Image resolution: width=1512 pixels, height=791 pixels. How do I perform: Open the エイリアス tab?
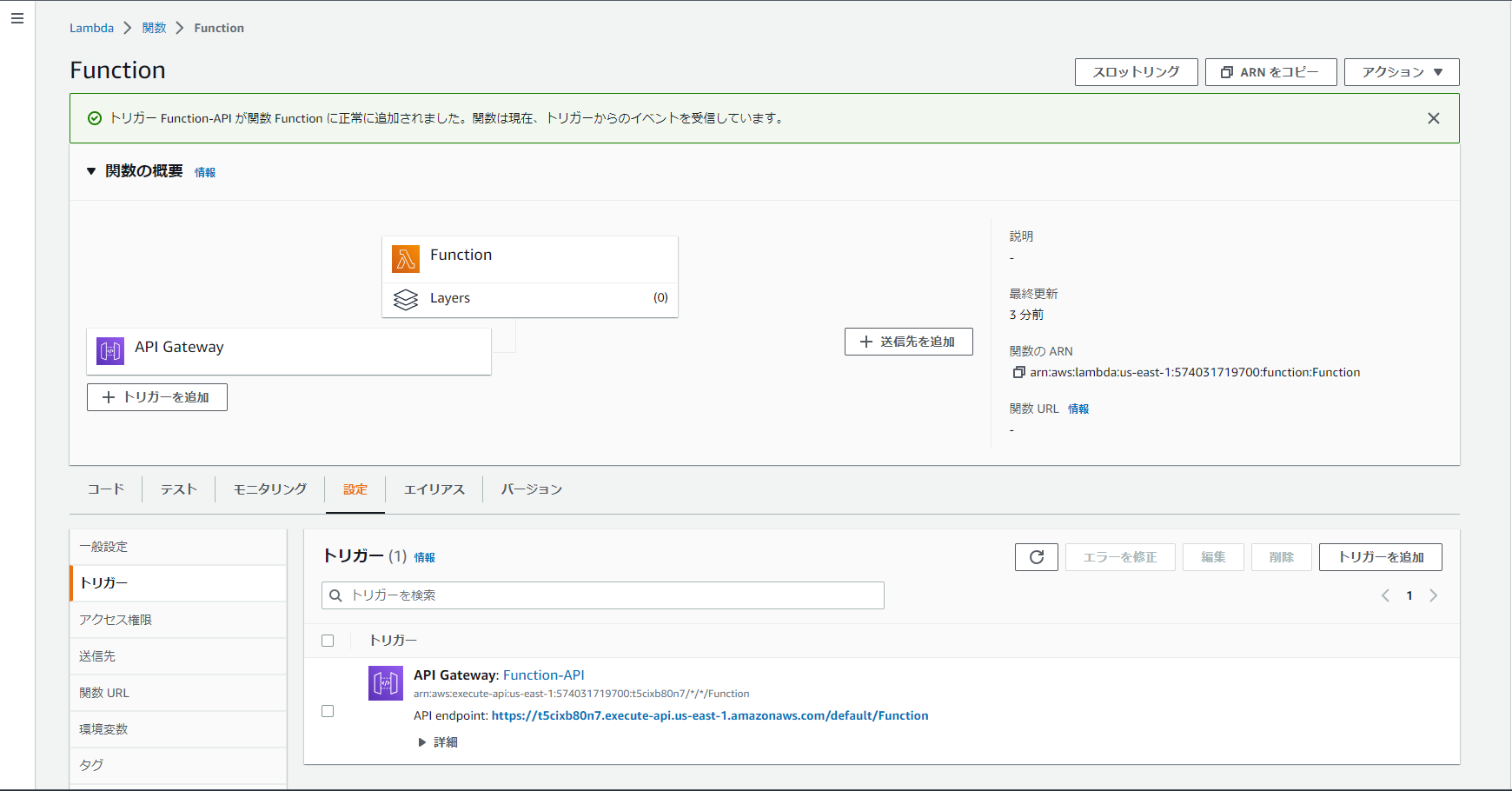coord(434,489)
